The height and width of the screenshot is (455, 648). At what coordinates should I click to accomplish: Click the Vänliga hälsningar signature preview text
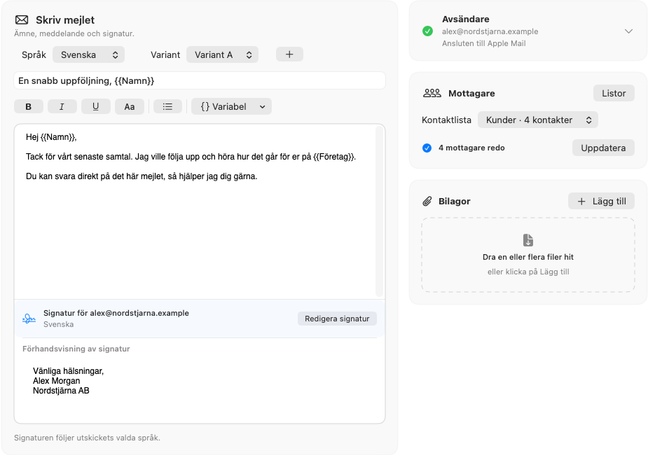[68, 371]
